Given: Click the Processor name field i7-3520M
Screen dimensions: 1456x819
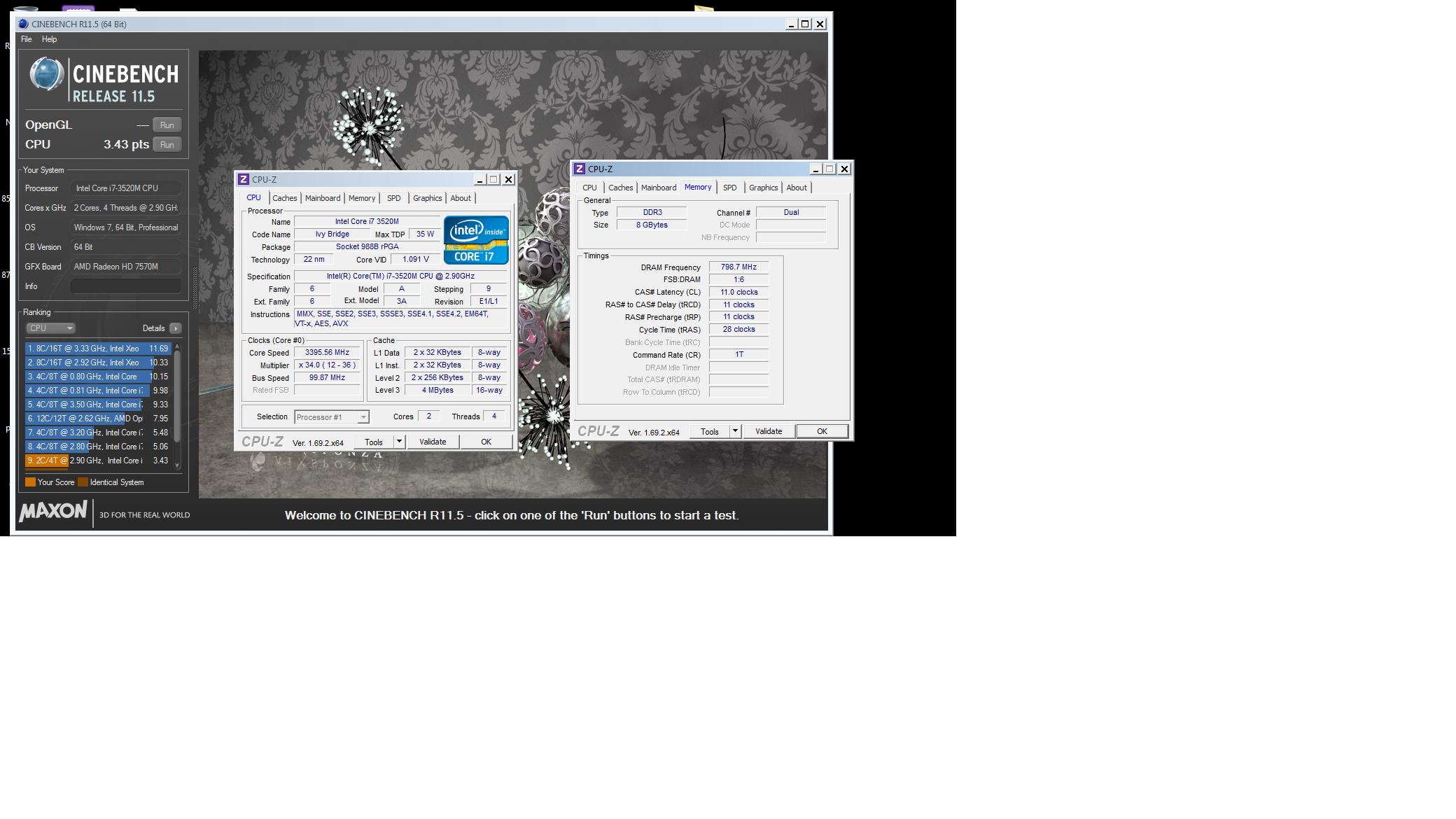Looking at the screenshot, I should tap(126, 188).
